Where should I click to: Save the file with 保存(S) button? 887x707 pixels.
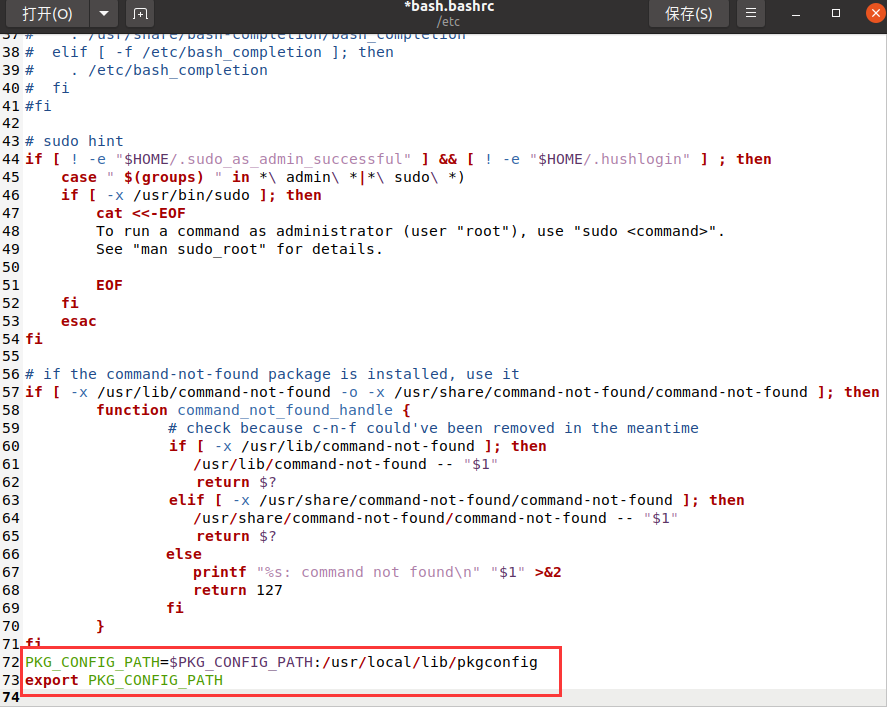[x=688, y=14]
